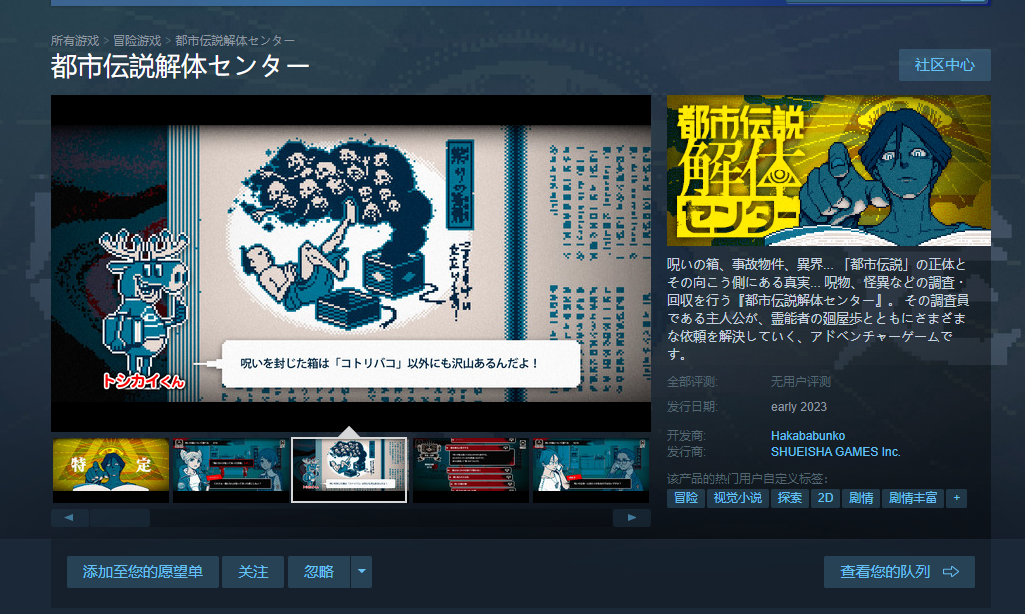Open the dropdown arrow next to 忽略
Screen dimensions: 1025x614
click(x=362, y=572)
